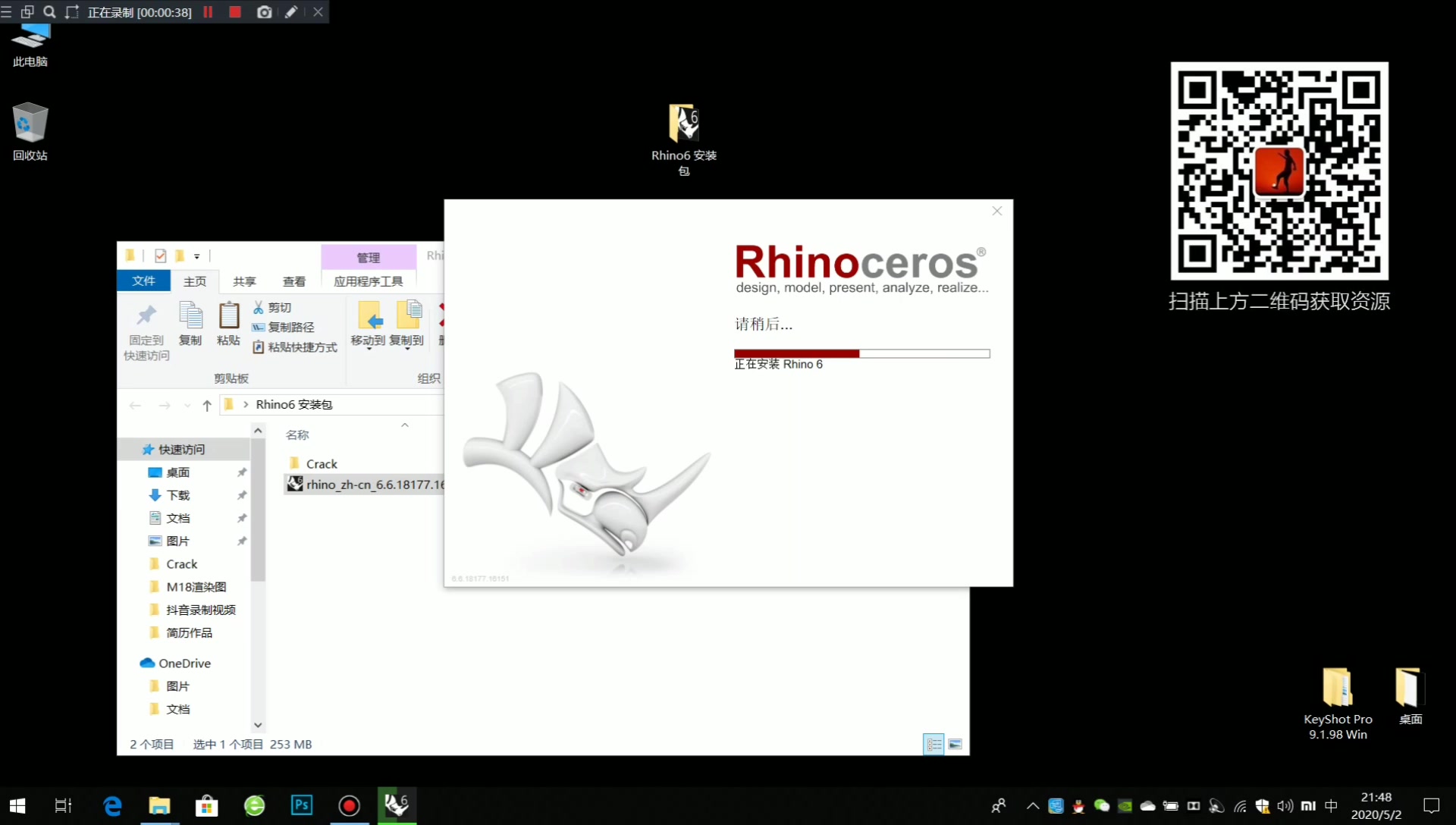
Task: Select the rhino_zh-cn_6.6.18177 installer file
Action: point(366,484)
